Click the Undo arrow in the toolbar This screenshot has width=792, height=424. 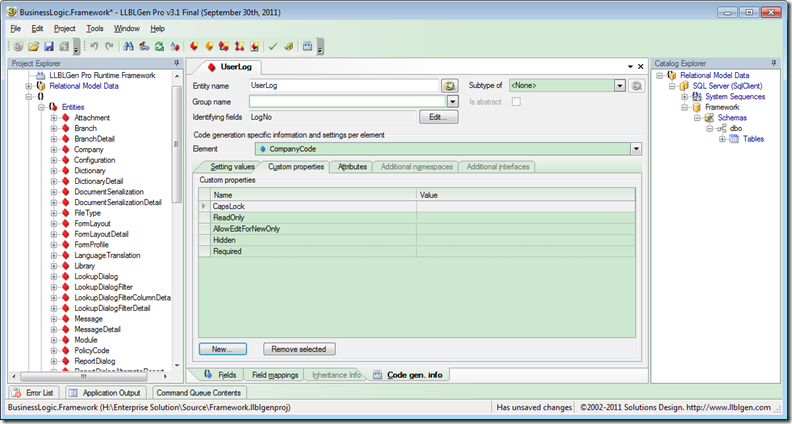coord(94,46)
